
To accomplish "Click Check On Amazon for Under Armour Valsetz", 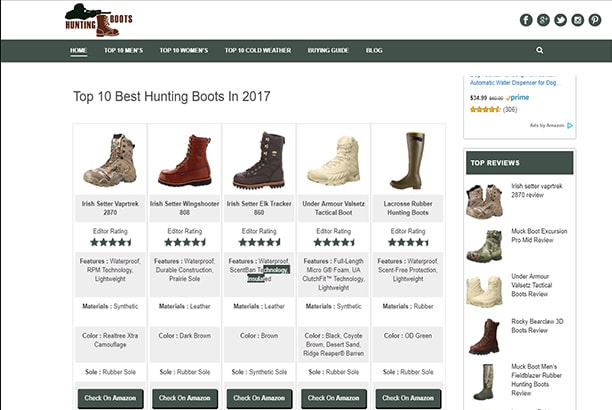I will (334, 398).
